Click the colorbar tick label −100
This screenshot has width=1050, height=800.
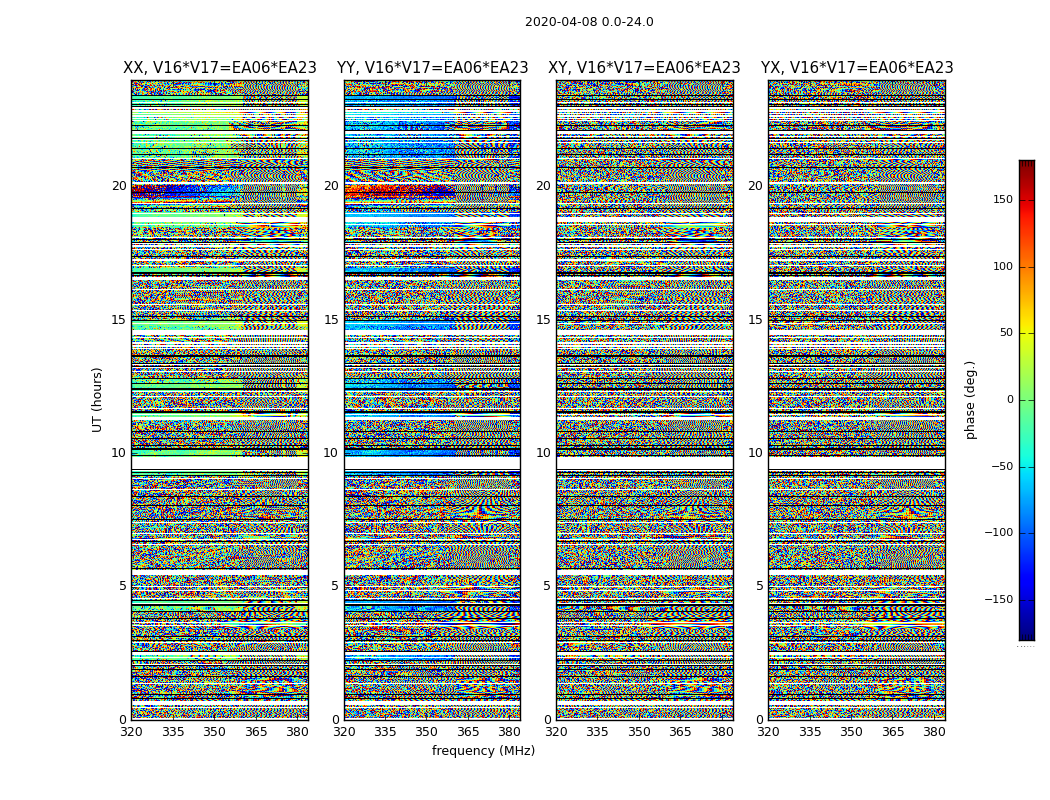click(999, 532)
